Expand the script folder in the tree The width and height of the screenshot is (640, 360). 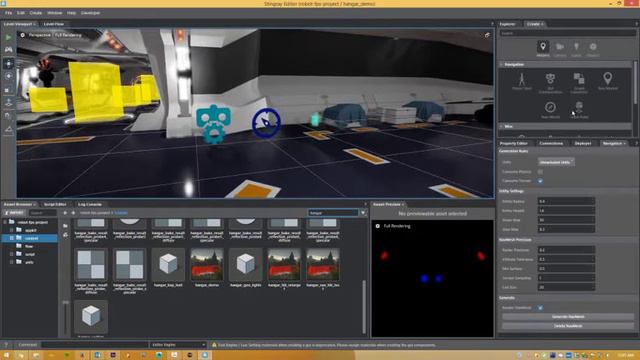tap(11, 254)
